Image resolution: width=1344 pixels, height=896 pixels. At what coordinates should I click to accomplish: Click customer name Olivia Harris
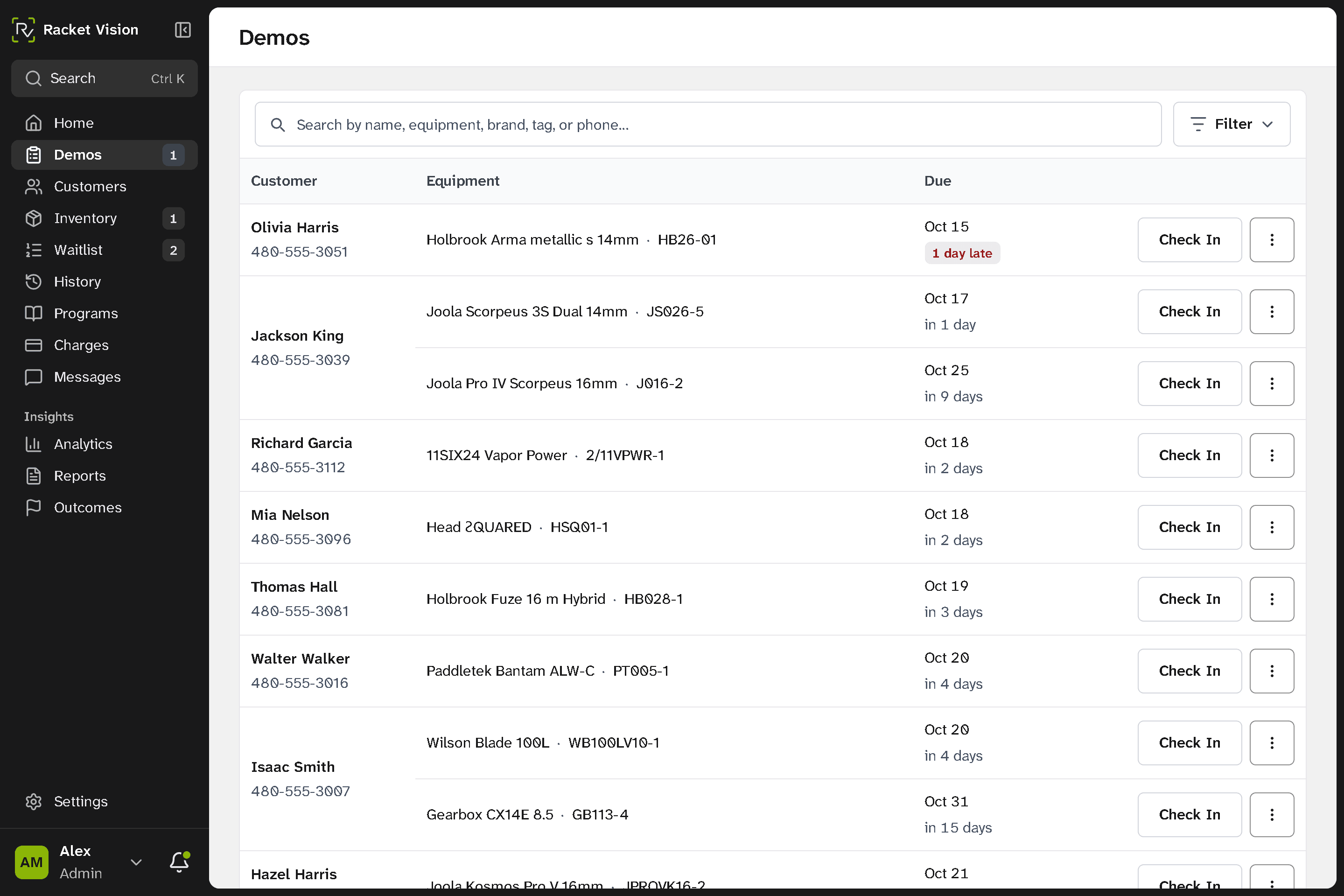pos(294,227)
